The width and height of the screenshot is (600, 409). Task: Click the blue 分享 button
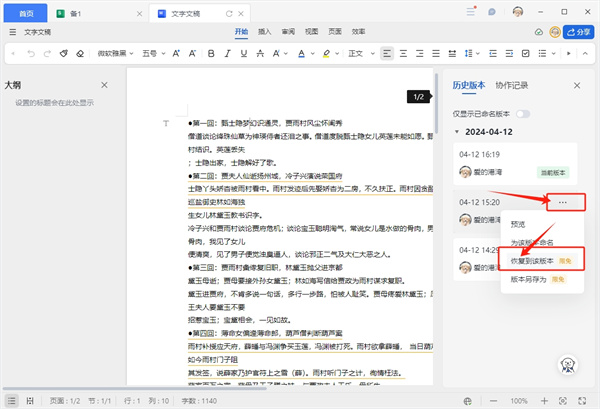pos(578,32)
